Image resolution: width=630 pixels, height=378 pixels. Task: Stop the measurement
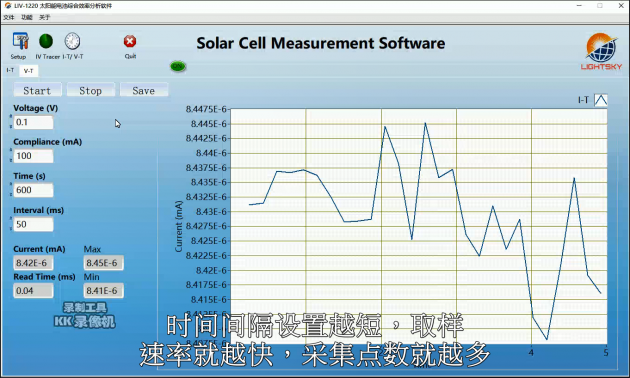[90, 90]
